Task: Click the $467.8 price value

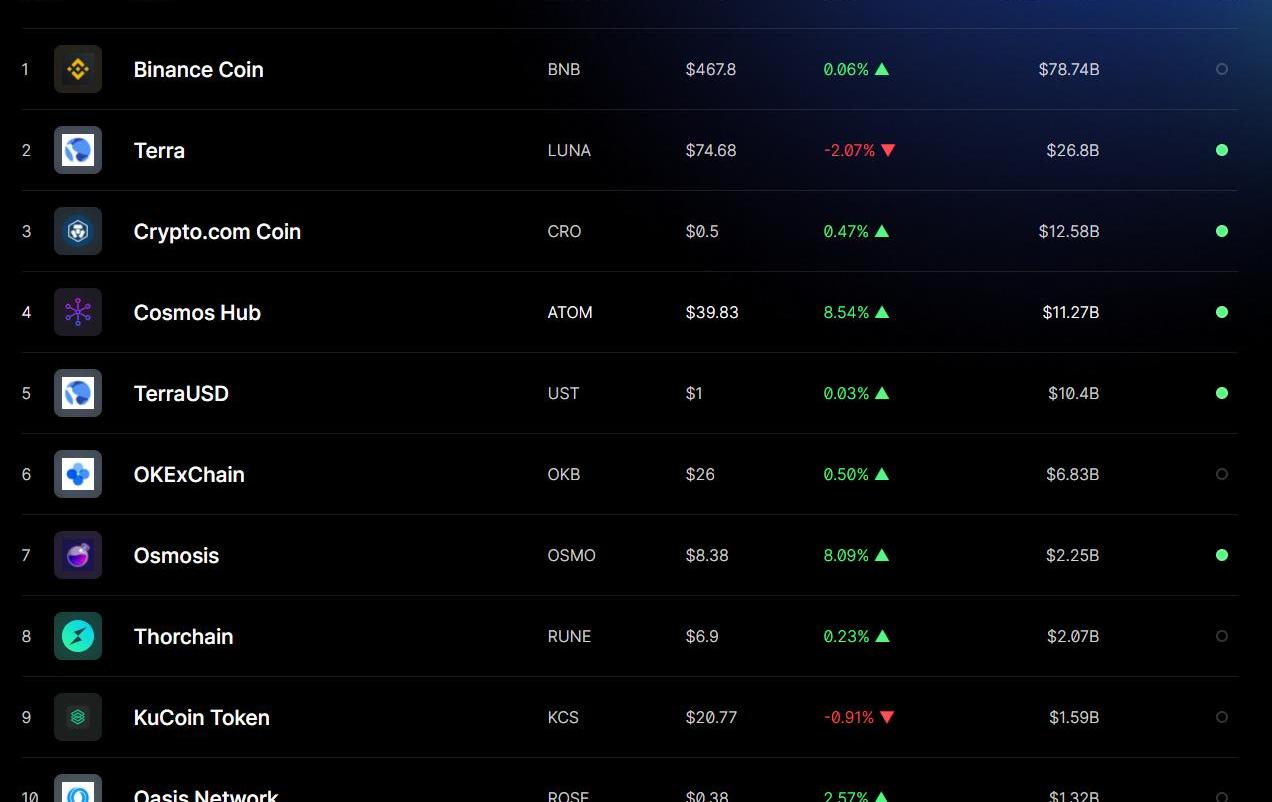Action: pyautogui.click(x=711, y=69)
